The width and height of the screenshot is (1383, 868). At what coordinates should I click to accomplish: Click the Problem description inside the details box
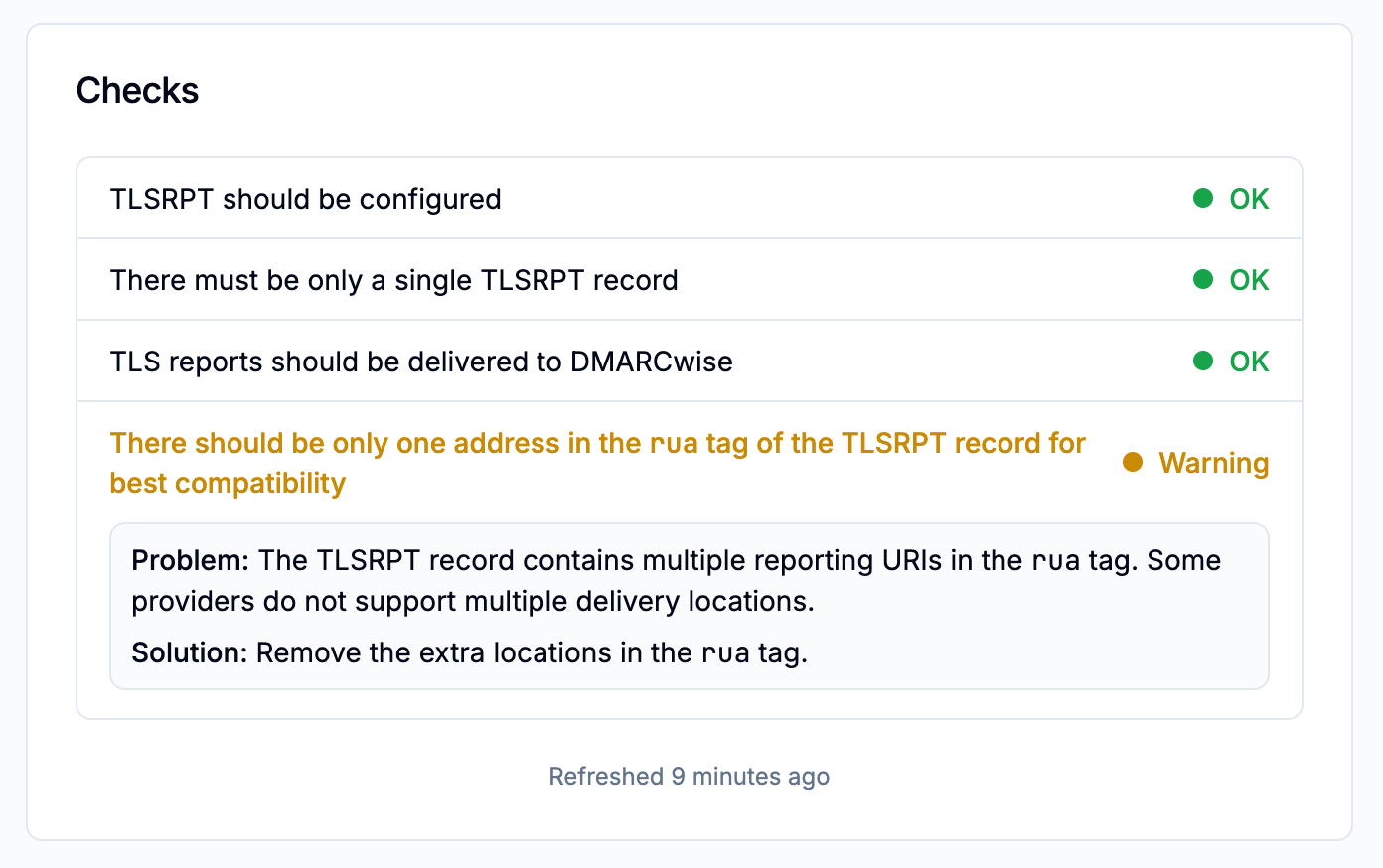[x=676, y=581]
